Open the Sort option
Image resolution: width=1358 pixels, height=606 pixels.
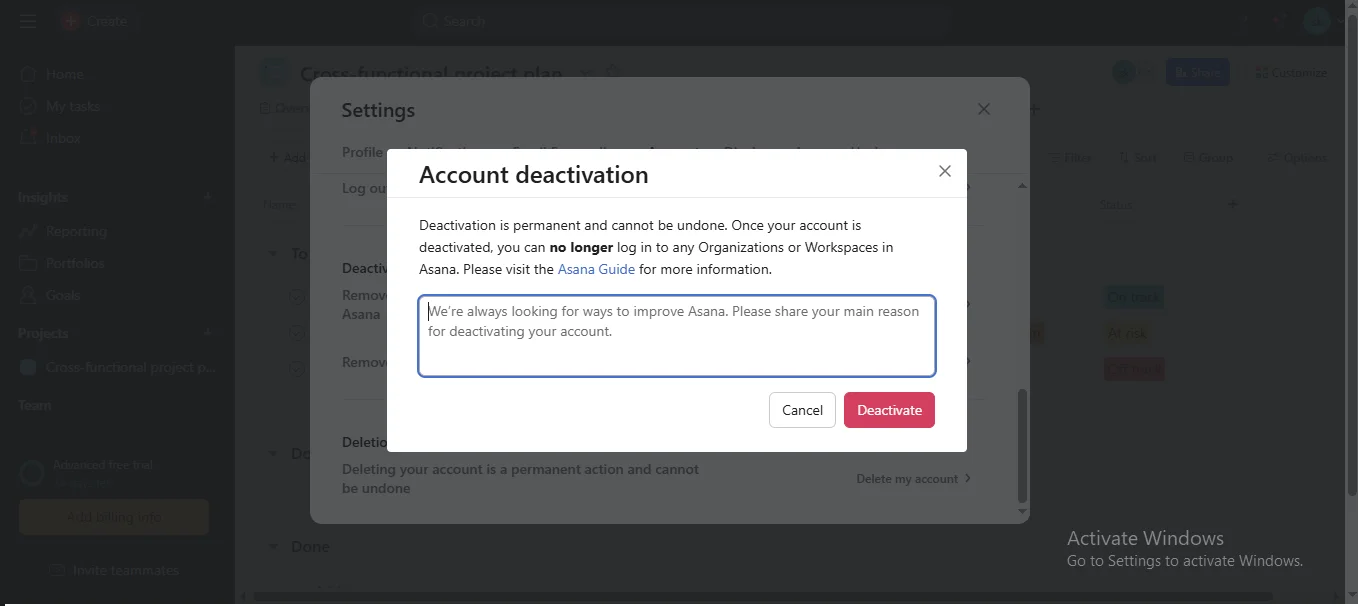1137,157
